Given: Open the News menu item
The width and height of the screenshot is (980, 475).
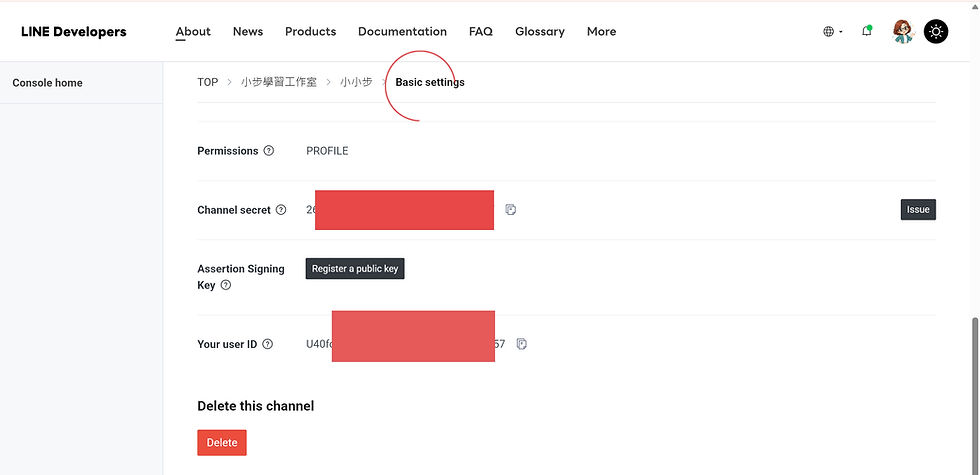Looking at the screenshot, I should pos(248,31).
